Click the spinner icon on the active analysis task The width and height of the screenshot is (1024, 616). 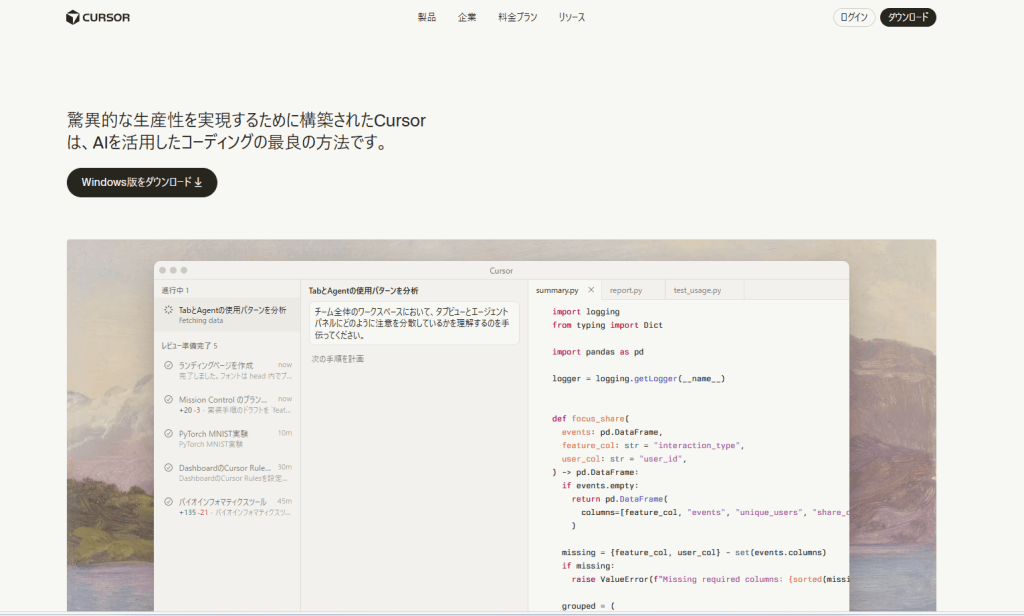point(169,309)
